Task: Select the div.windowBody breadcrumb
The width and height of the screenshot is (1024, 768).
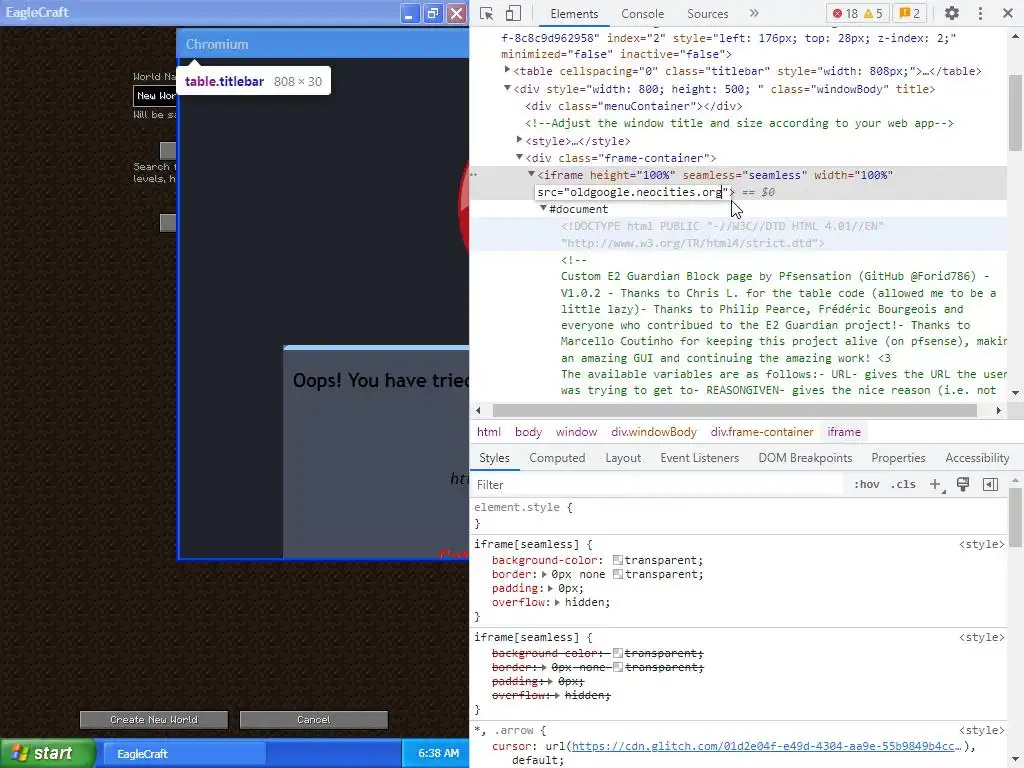Action: tap(654, 432)
